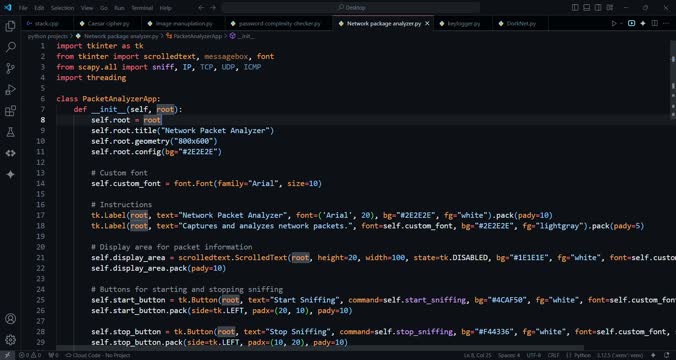Open the Accounts icon in activity bar
The image size is (676, 360).
click(10, 319)
